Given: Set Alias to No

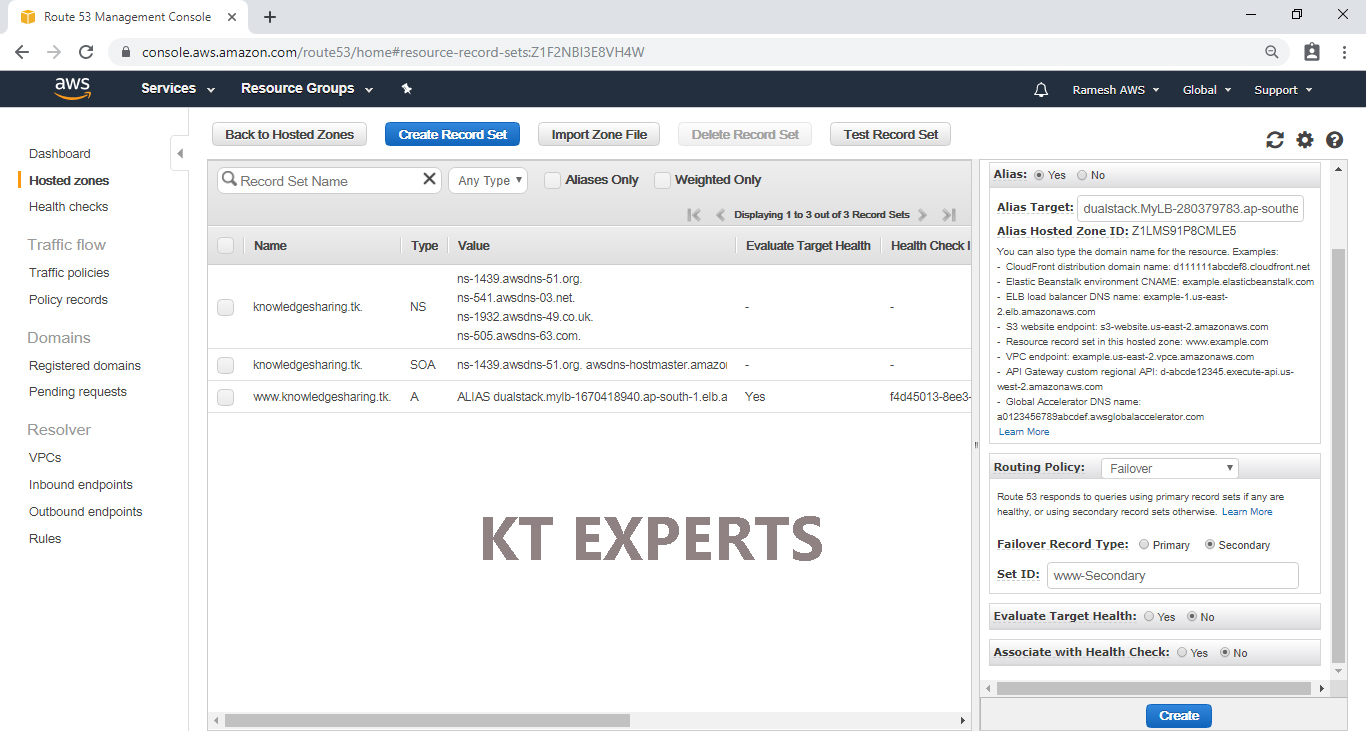Looking at the screenshot, I should click(1082, 175).
